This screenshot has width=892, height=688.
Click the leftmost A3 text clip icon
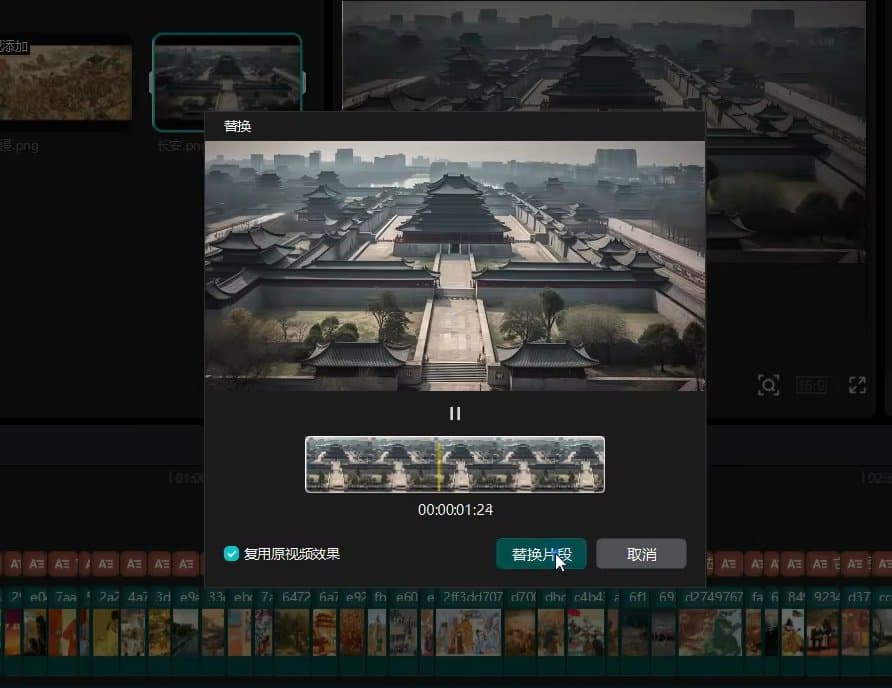click(x=13, y=563)
